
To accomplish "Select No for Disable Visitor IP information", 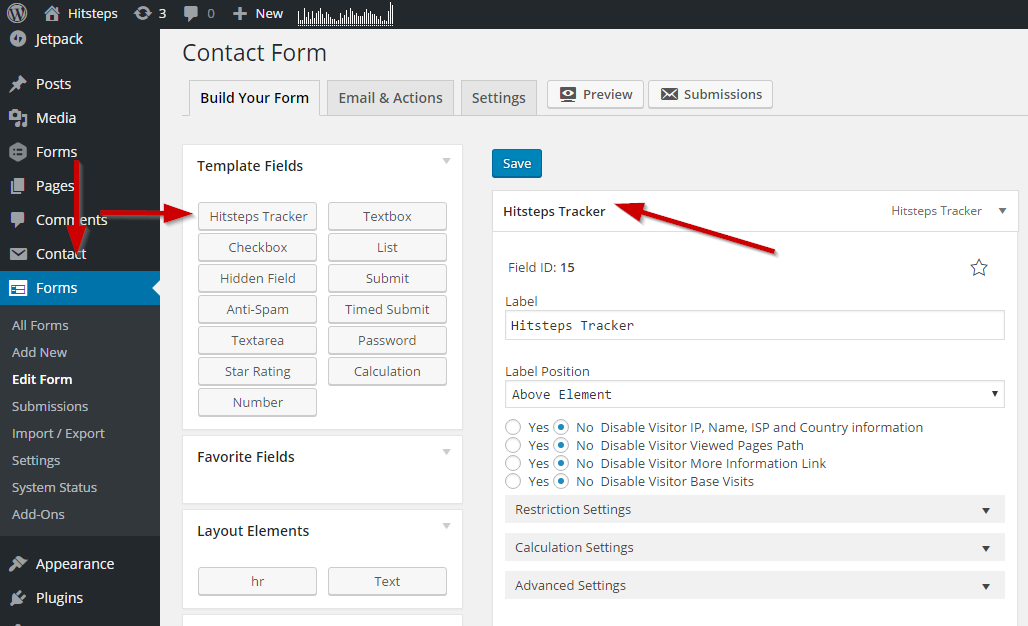I will click(x=561, y=427).
